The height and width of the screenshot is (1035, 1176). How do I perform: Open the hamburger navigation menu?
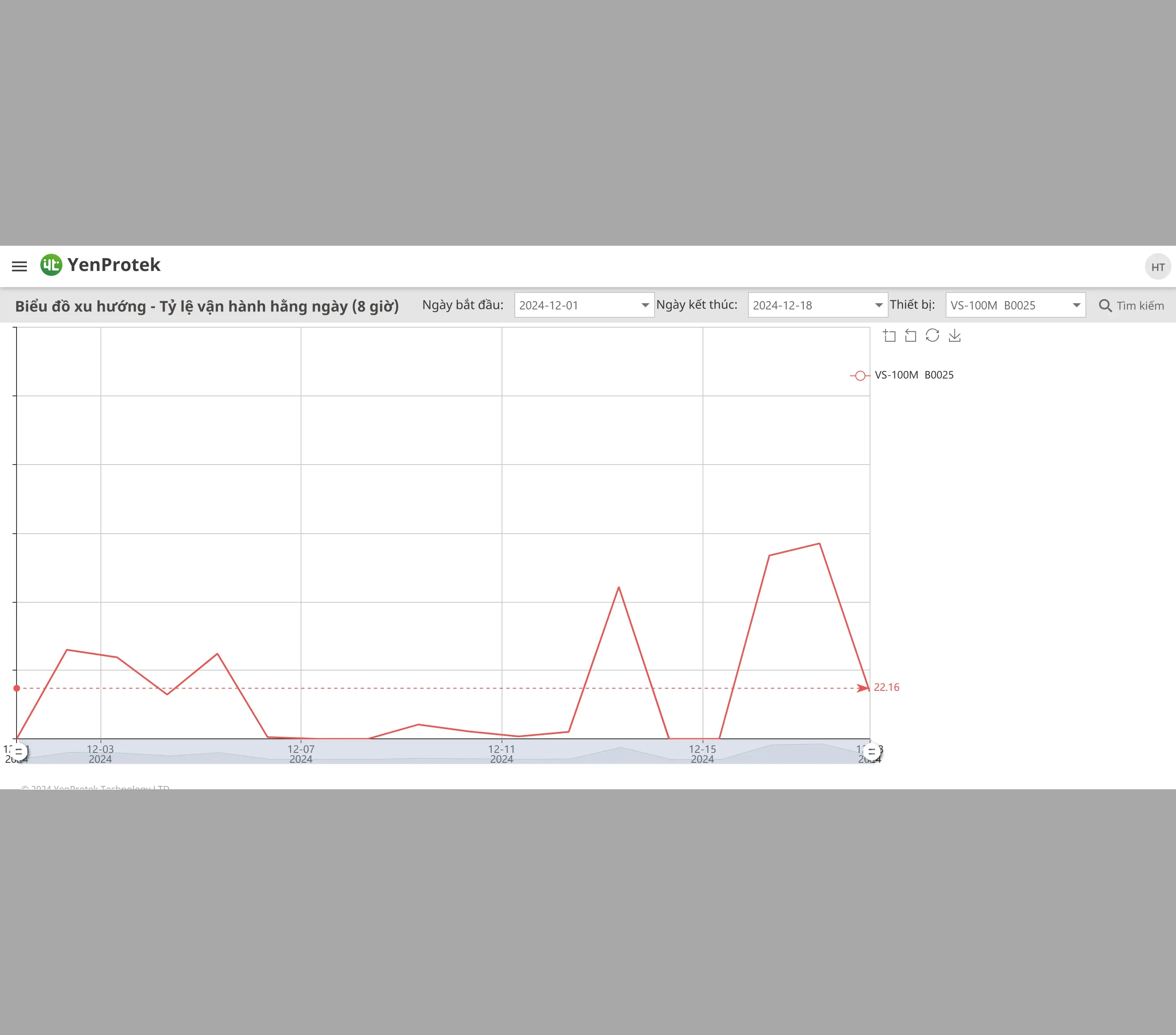[x=19, y=266]
